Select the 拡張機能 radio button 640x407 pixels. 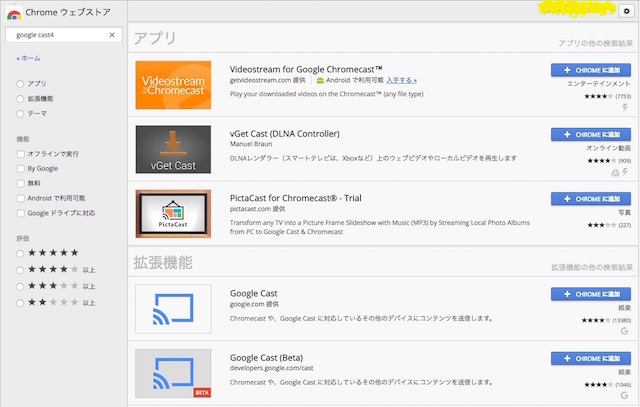coord(20,98)
